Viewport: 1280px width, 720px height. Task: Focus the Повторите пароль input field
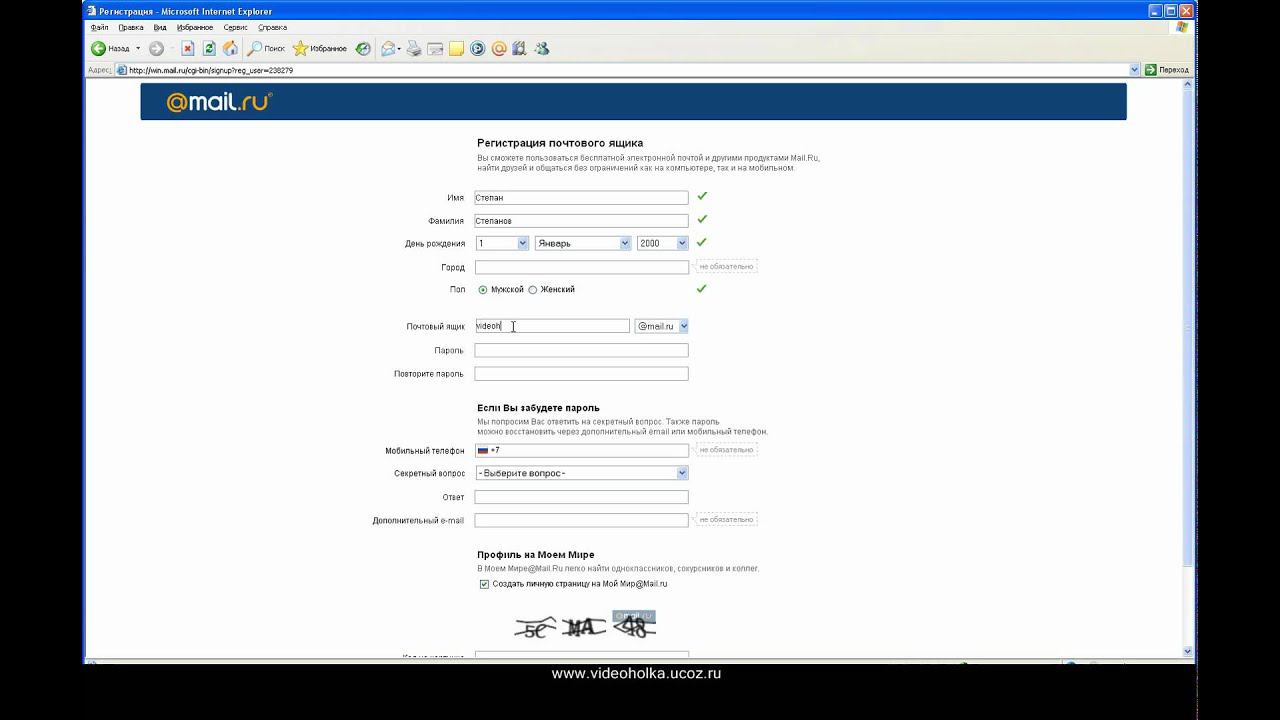(x=582, y=374)
